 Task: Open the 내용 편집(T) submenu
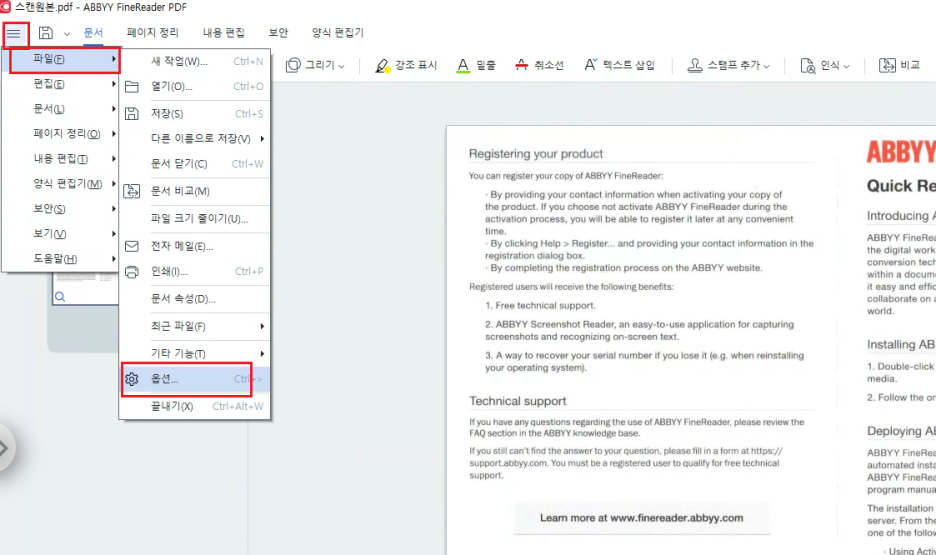60,159
